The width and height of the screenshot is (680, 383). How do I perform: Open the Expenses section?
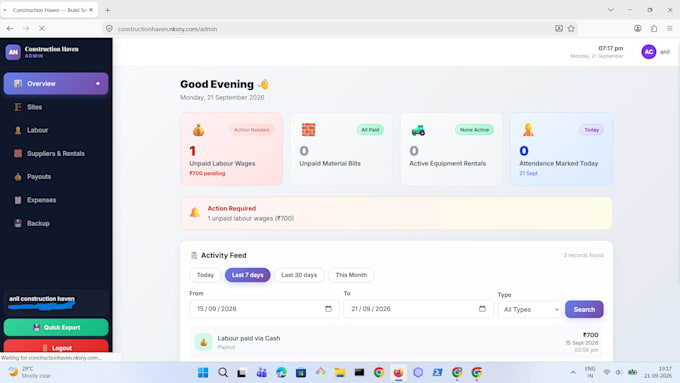pyautogui.click(x=56, y=200)
